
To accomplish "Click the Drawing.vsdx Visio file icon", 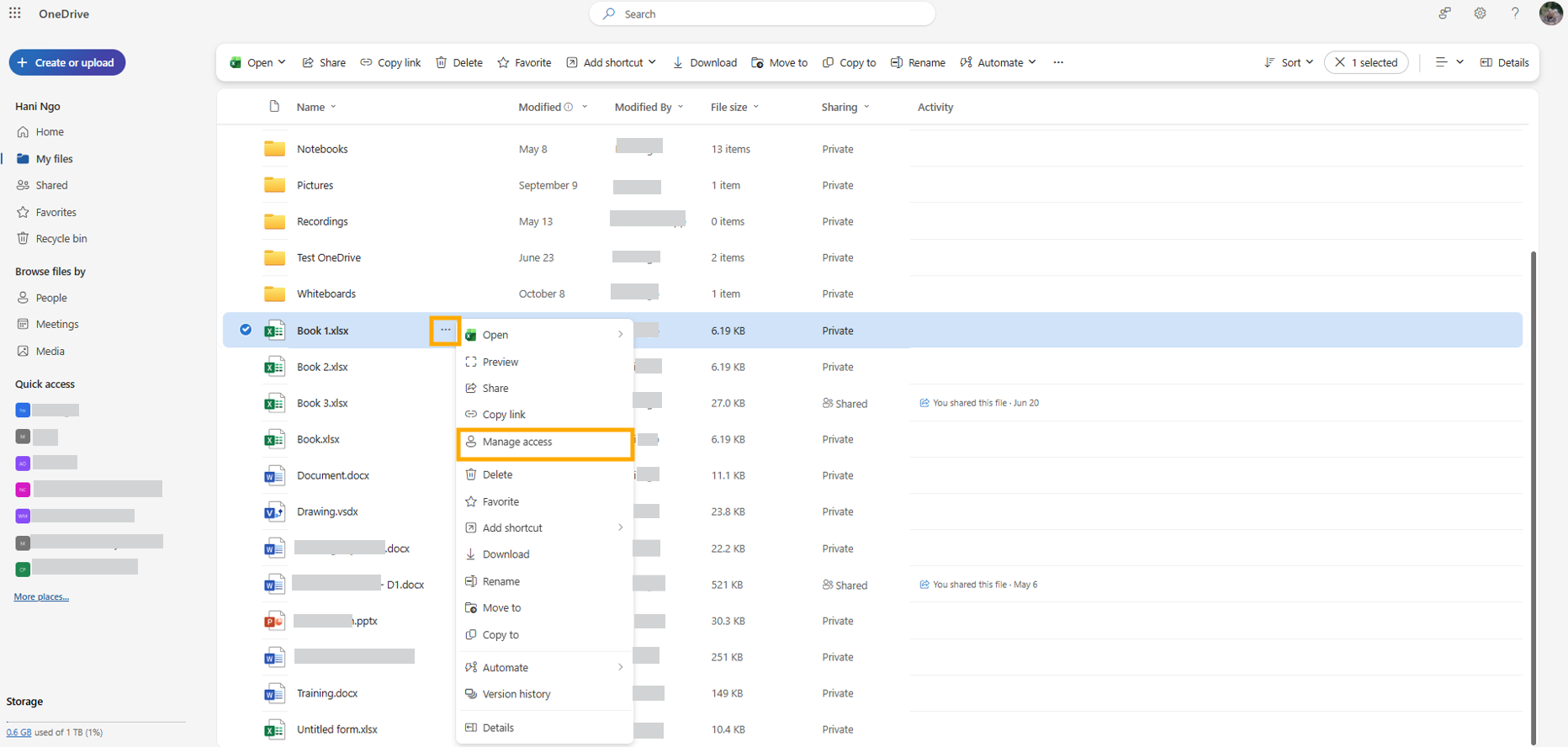I will (273, 511).
